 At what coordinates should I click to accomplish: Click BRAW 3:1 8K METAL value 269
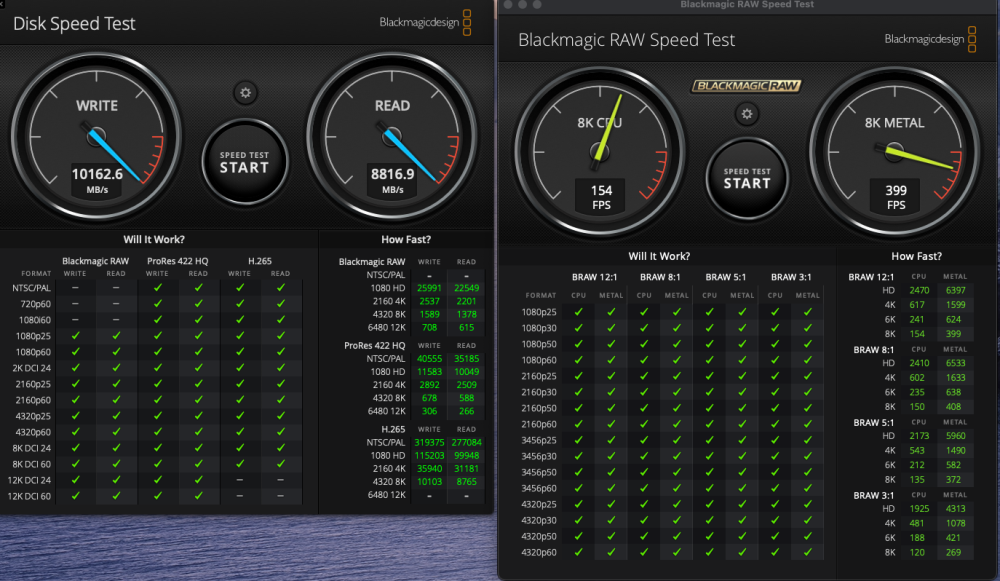tap(953, 552)
